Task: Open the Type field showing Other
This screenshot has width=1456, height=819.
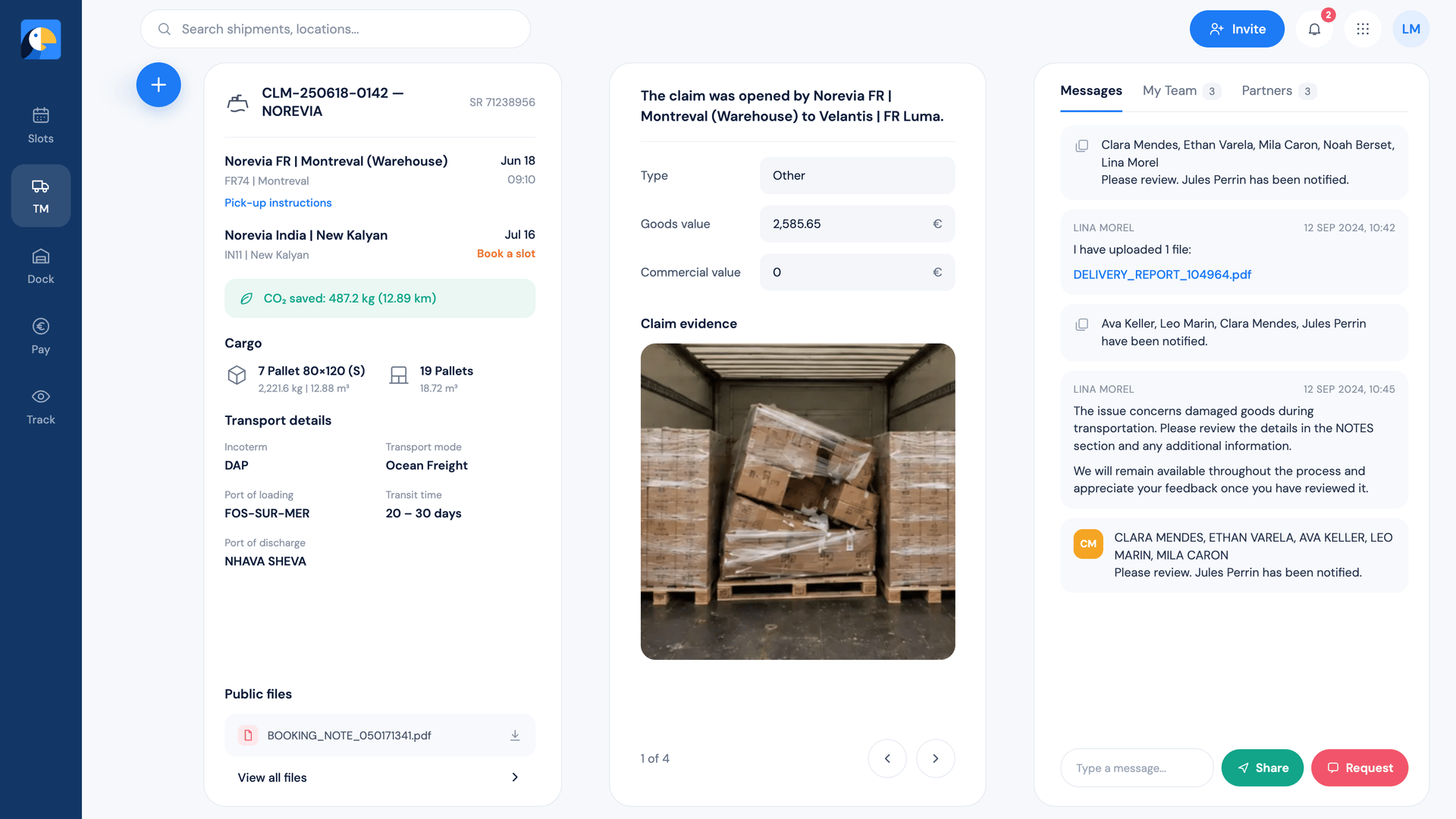Action: (x=857, y=175)
